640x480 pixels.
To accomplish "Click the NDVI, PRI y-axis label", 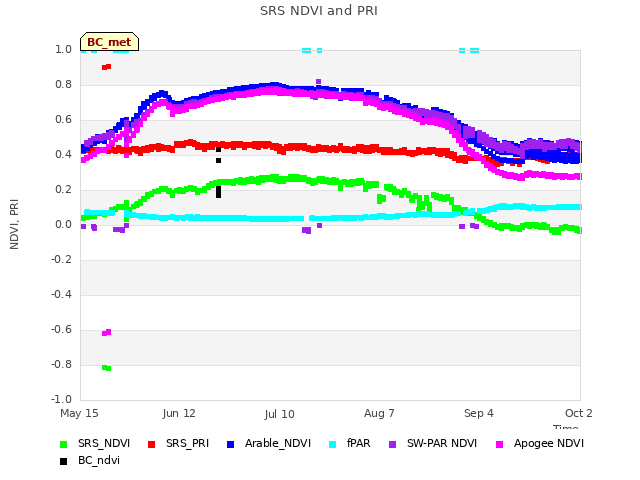I will [14, 224].
